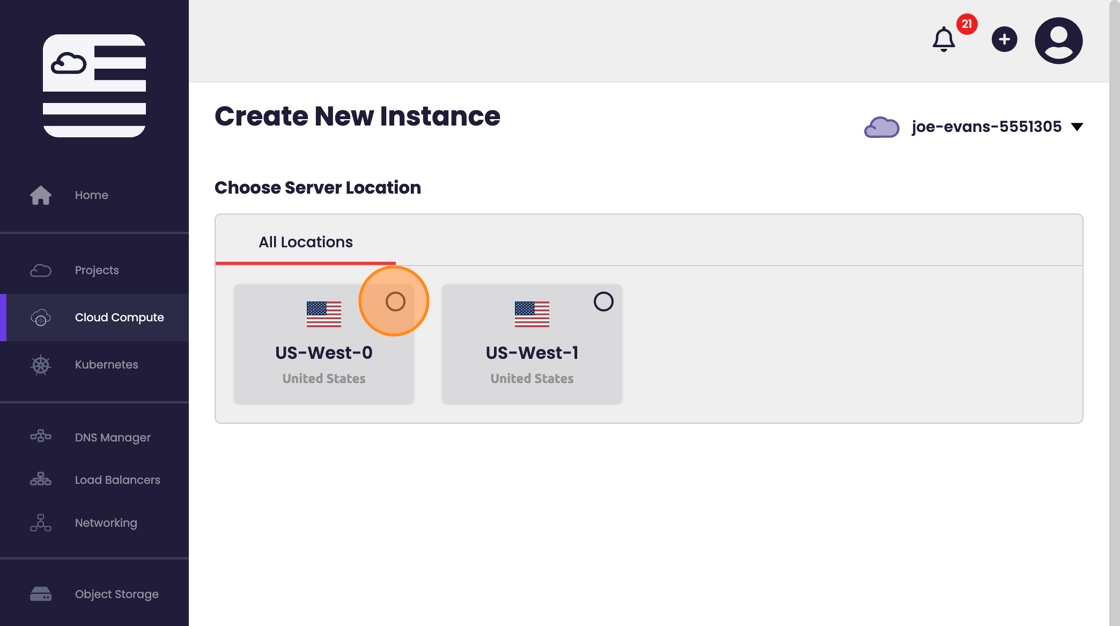This screenshot has width=1120, height=626.
Task: Click the Load Balancers icon
Action: (x=41, y=480)
